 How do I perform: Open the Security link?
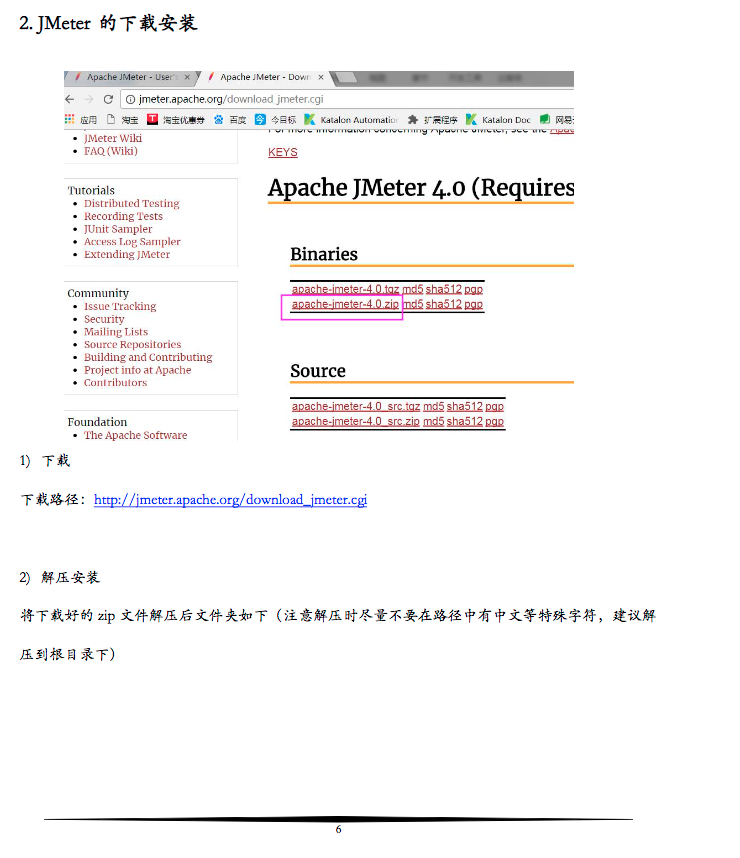pos(104,319)
